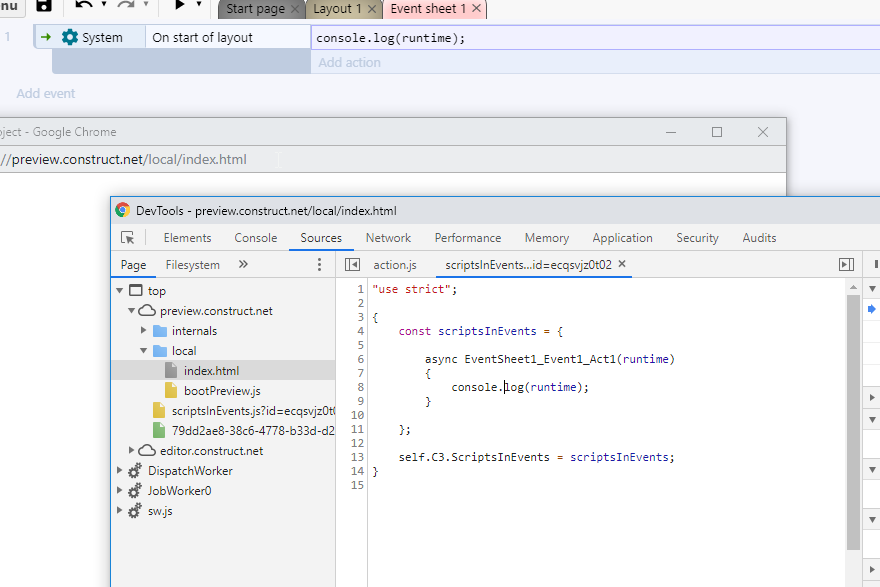
Task: Click the DispatchWorker gear icon
Action: coord(135,471)
